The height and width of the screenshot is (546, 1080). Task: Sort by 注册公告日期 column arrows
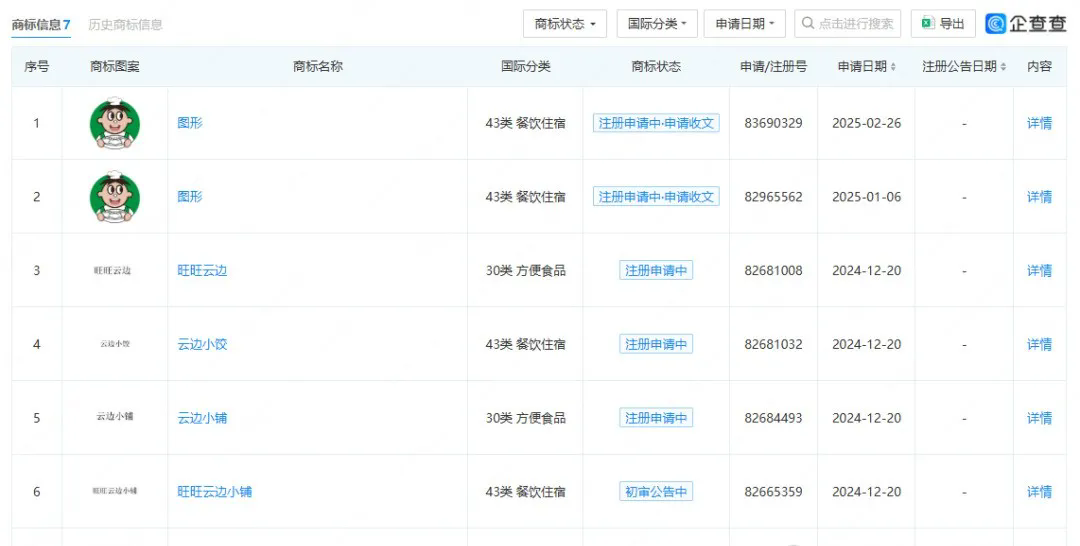[1003, 67]
